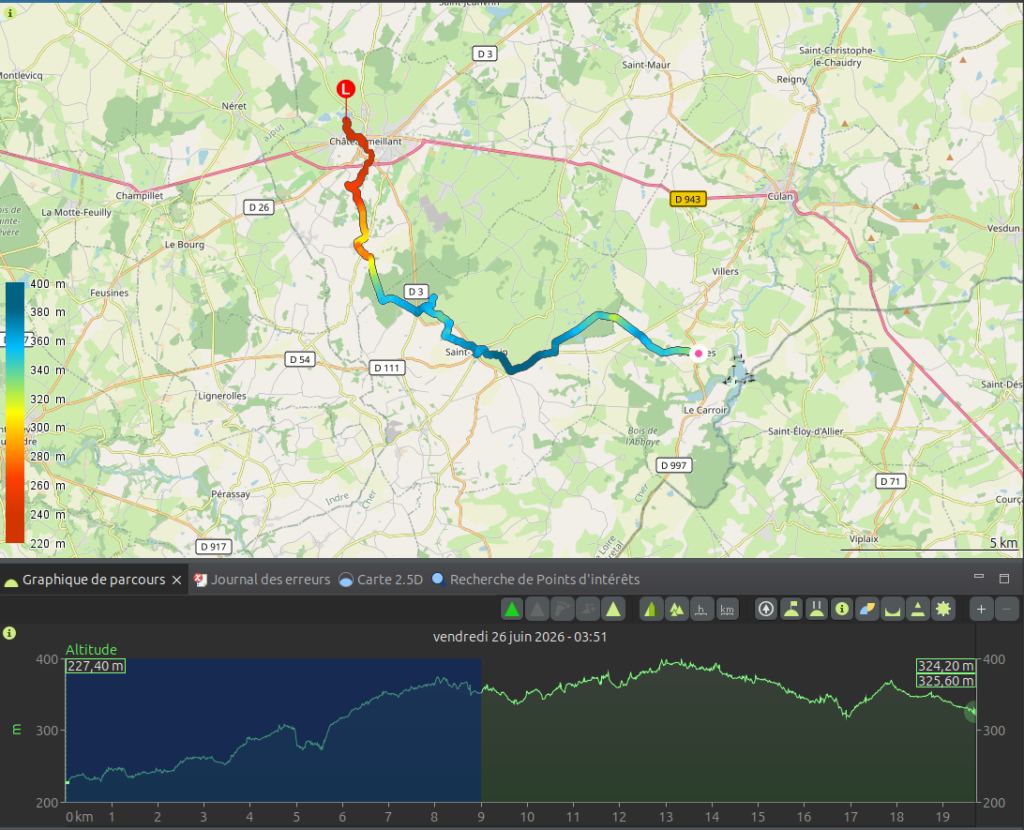Click the red L marker on map
The width and height of the screenshot is (1024, 830).
pyautogui.click(x=345, y=88)
